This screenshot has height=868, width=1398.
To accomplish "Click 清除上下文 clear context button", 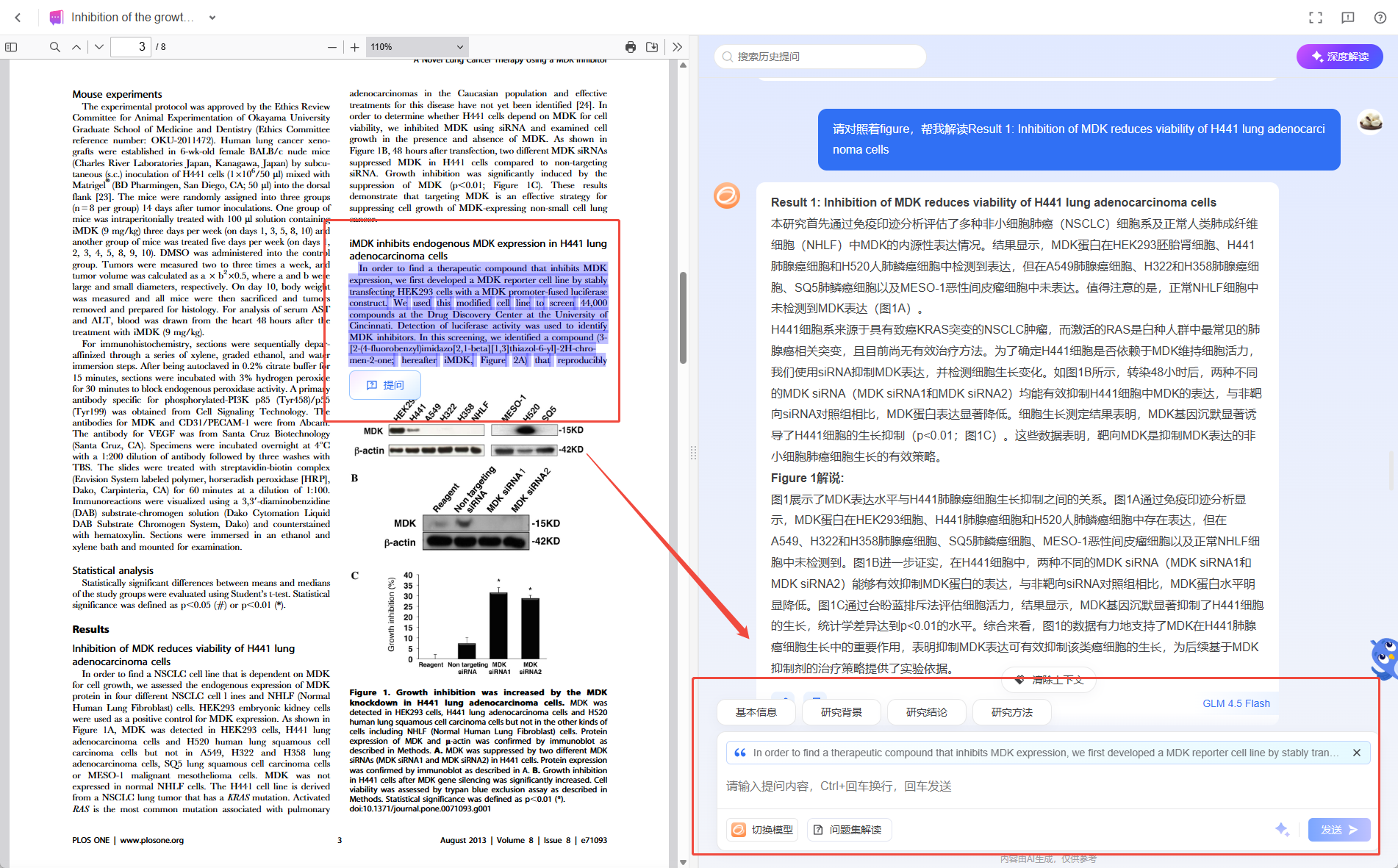I will click(x=1049, y=680).
